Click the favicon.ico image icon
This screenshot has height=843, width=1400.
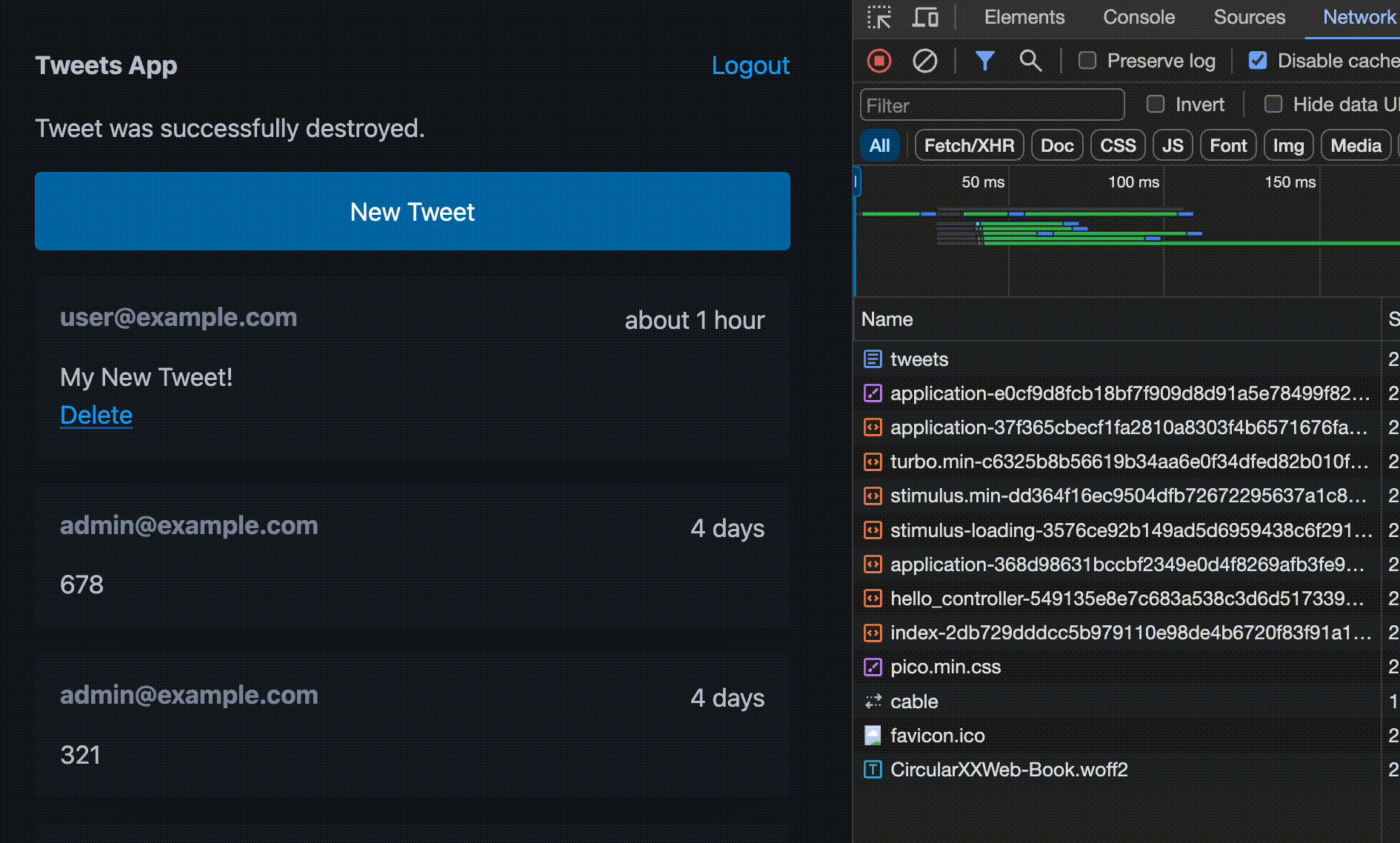pyautogui.click(x=873, y=736)
